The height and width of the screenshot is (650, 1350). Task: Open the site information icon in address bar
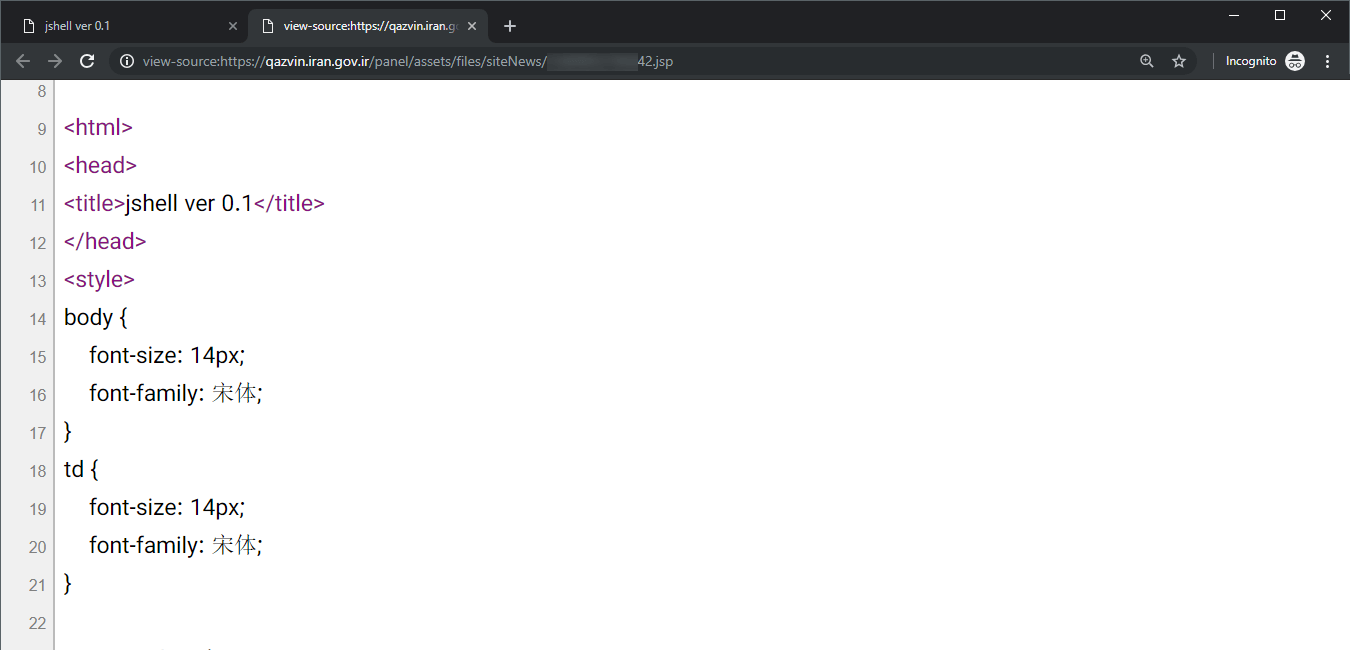(127, 61)
